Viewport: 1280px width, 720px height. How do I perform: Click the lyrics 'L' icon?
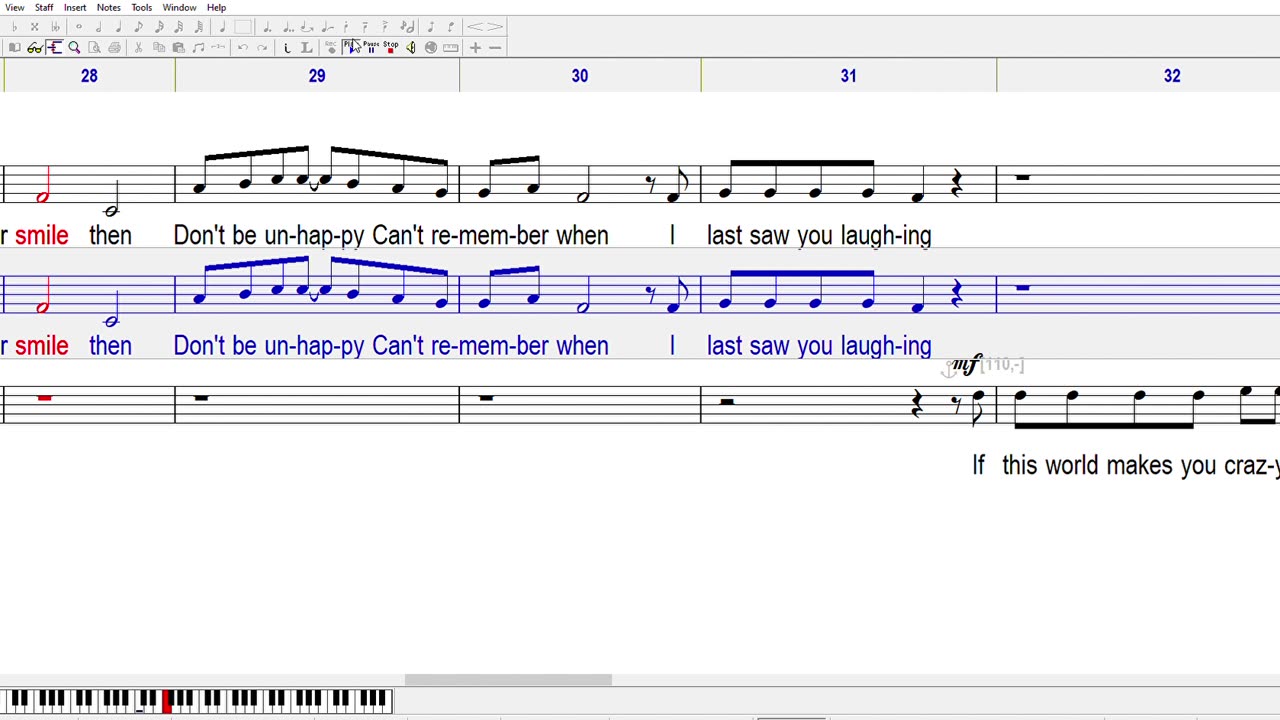[x=307, y=47]
